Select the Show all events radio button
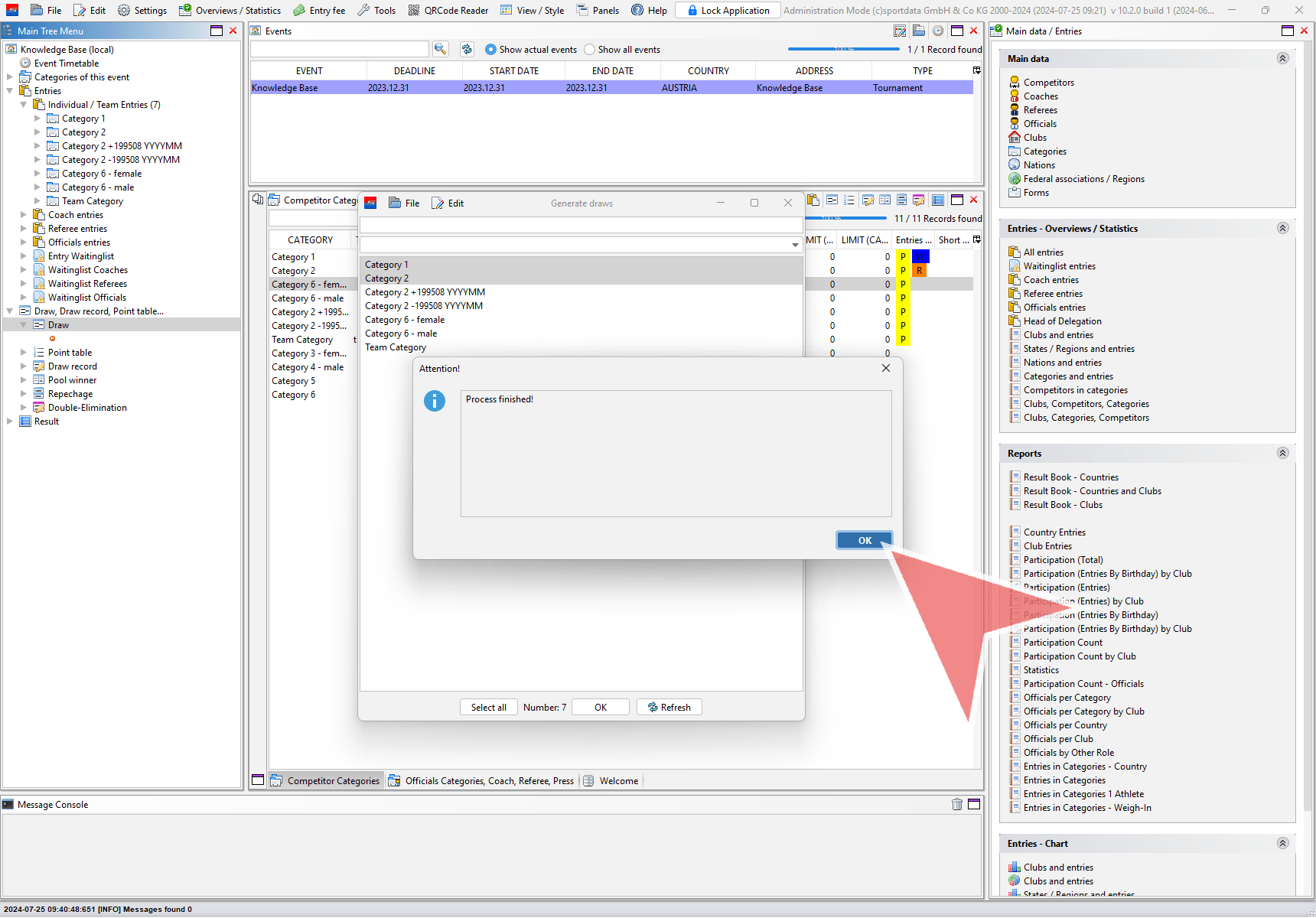Viewport: 1316px width, 918px height. click(590, 50)
